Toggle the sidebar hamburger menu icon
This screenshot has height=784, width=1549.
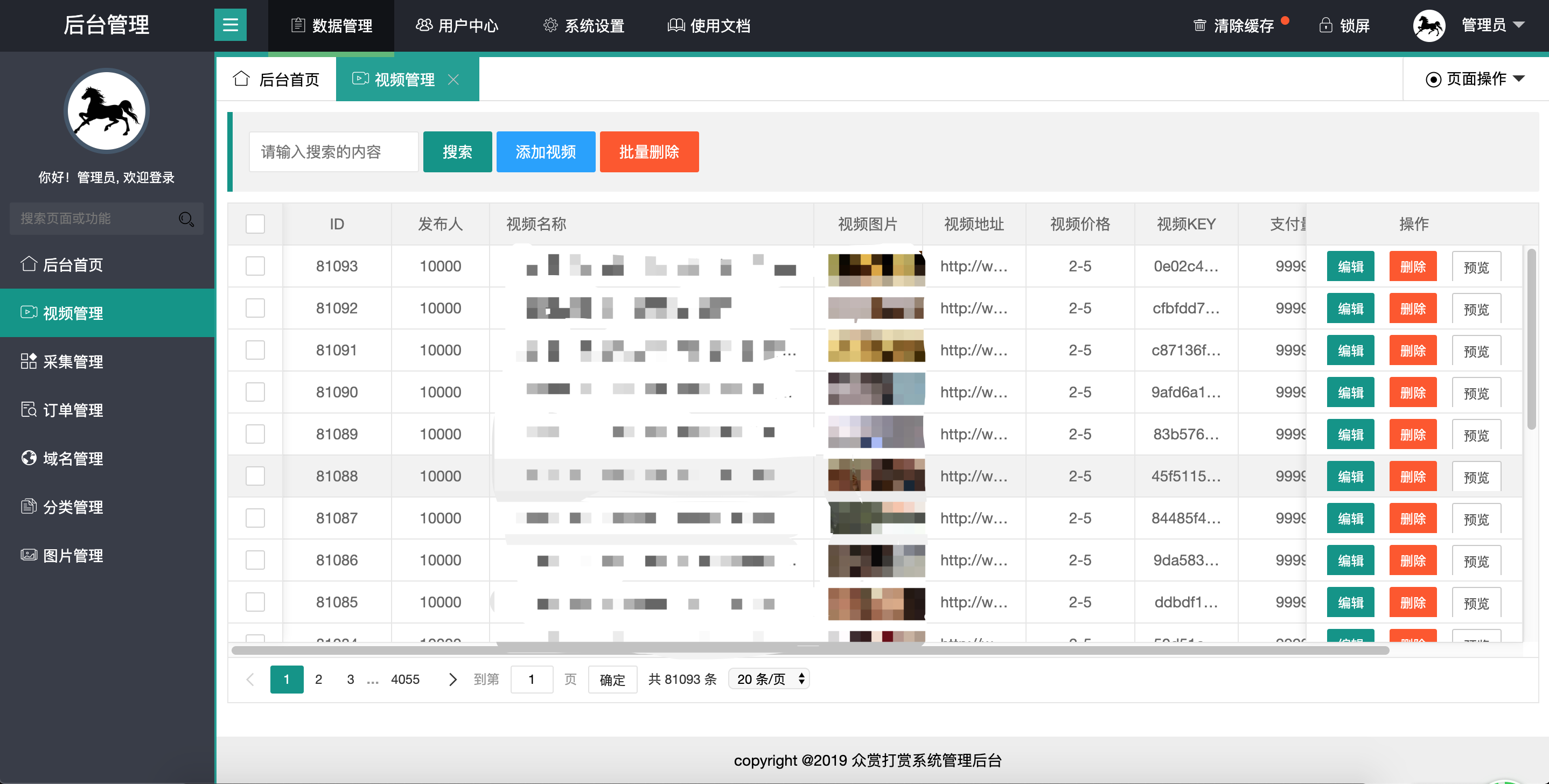click(231, 25)
